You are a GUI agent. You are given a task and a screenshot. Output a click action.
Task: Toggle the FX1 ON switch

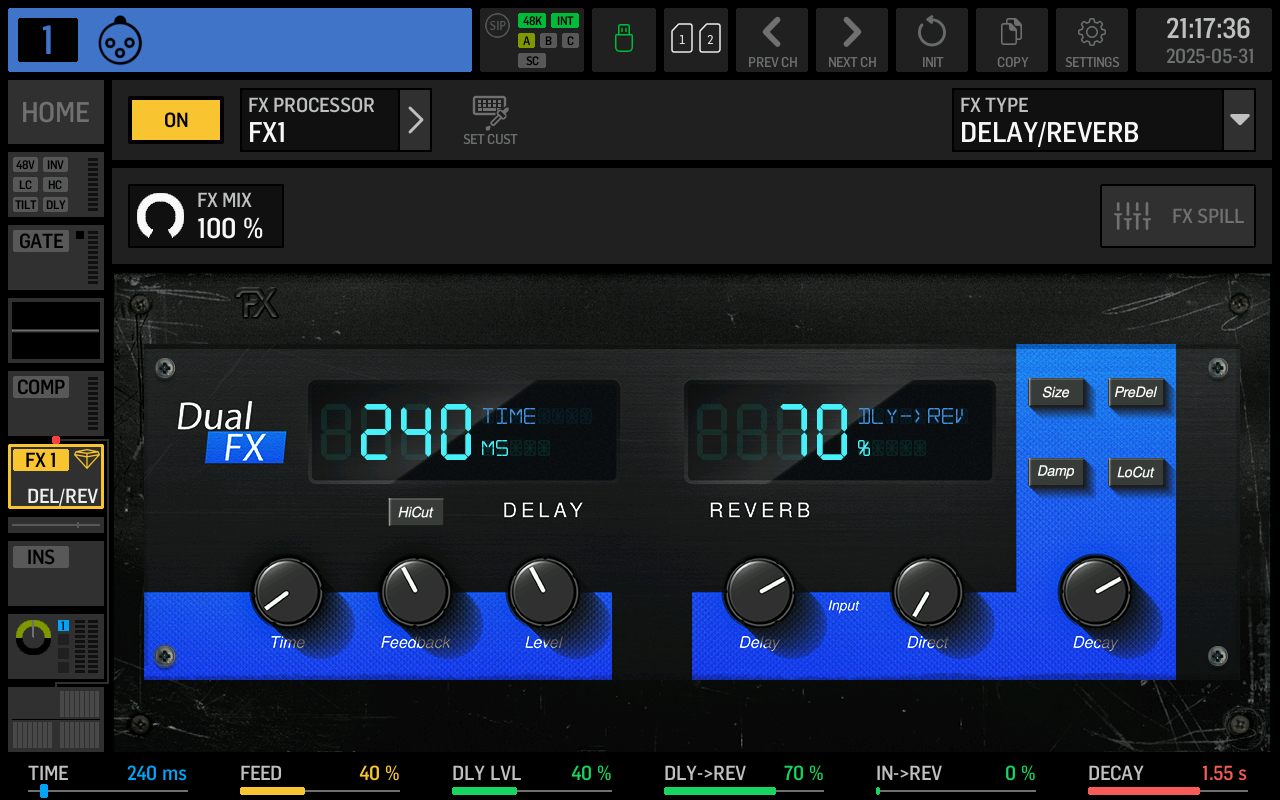tap(175, 120)
